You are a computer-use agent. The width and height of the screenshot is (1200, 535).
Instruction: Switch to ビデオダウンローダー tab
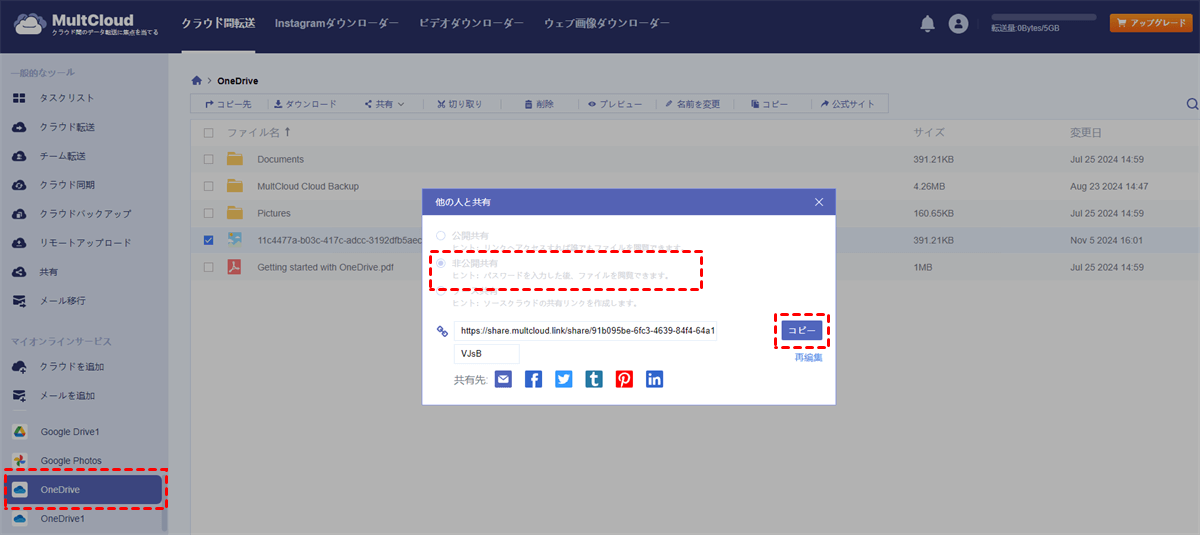471,22
